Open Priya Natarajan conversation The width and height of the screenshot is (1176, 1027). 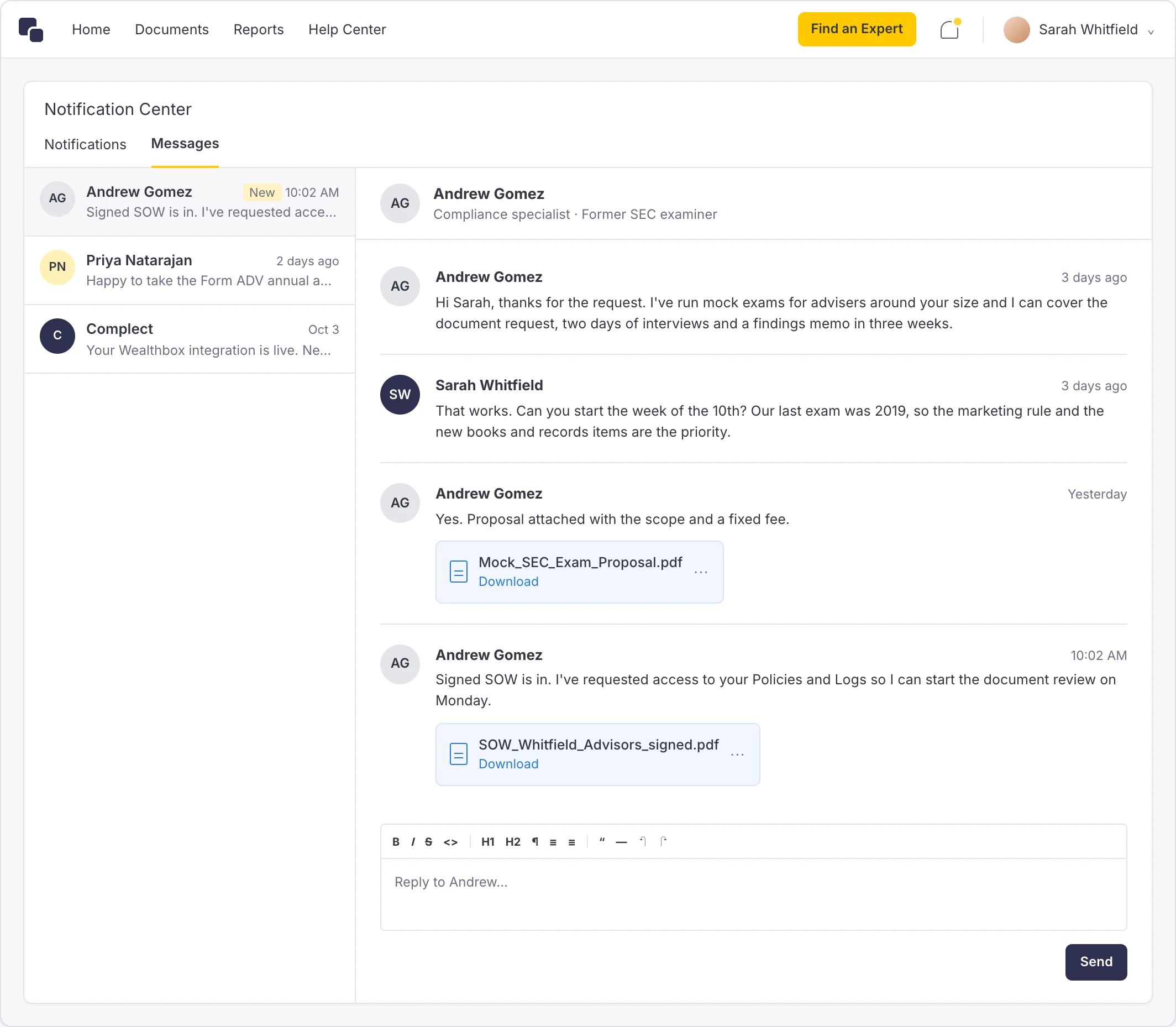[190, 270]
